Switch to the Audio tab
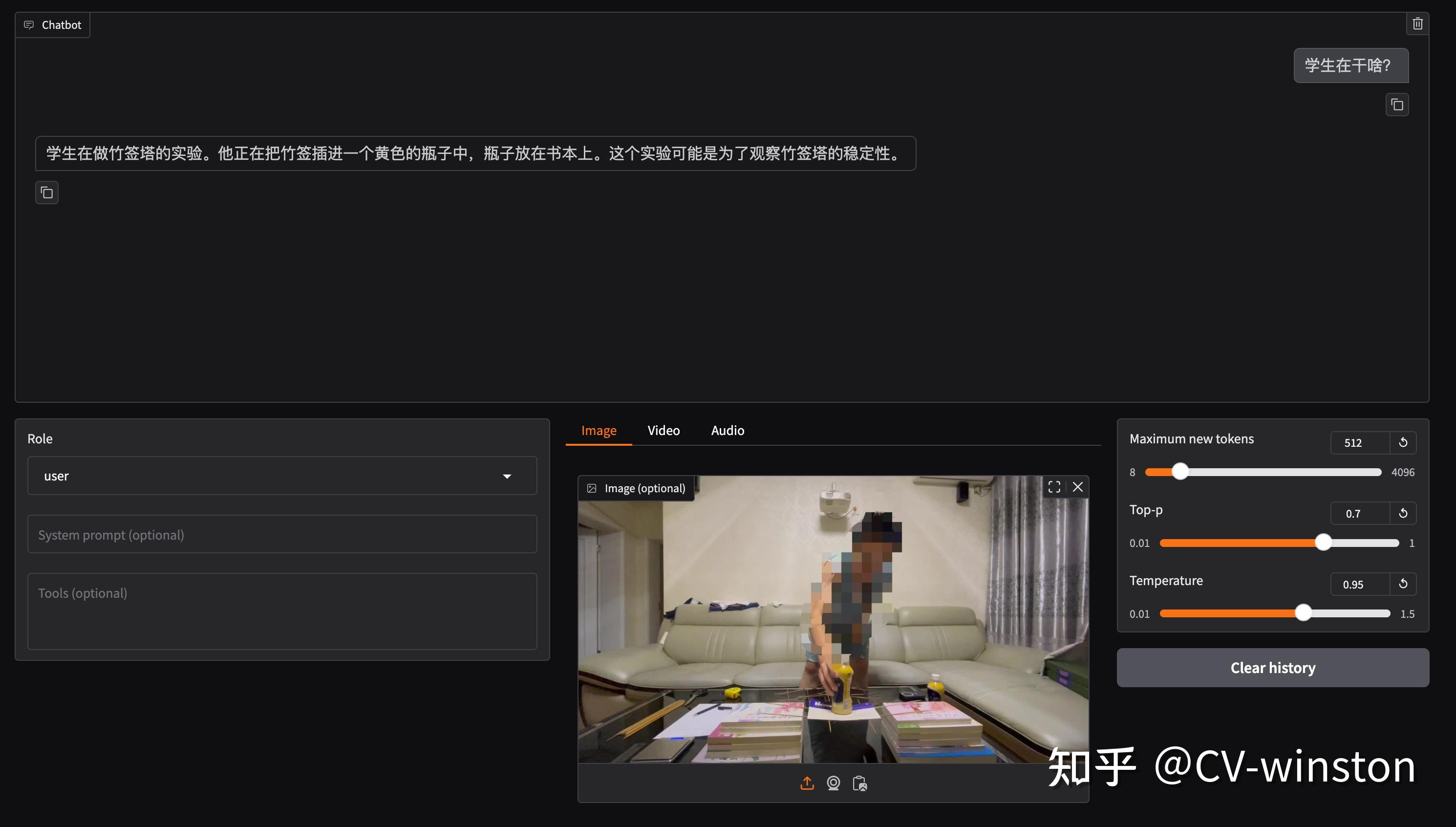Image resolution: width=1456 pixels, height=827 pixels. (x=727, y=430)
